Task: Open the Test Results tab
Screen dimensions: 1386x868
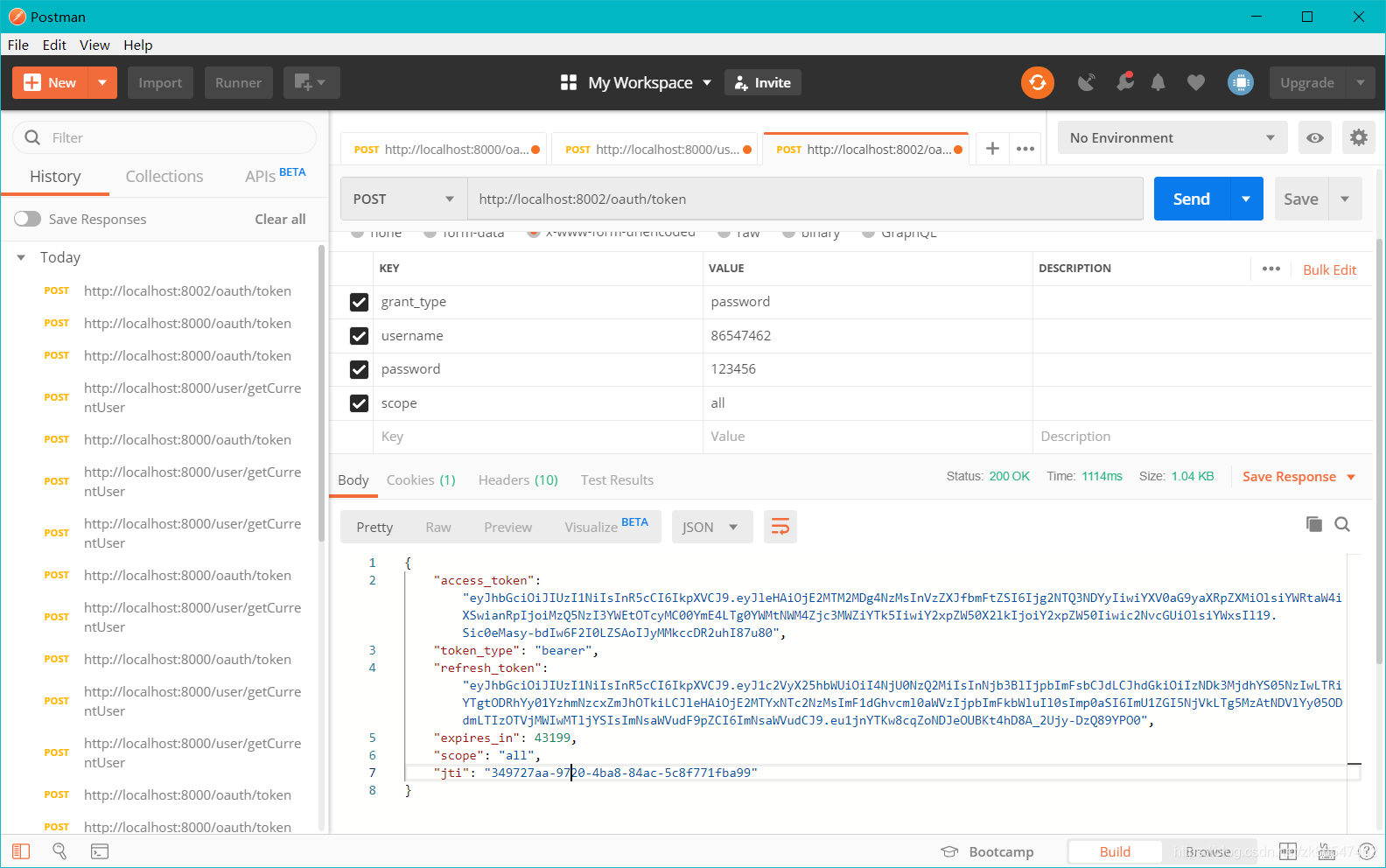Action: [617, 479]
